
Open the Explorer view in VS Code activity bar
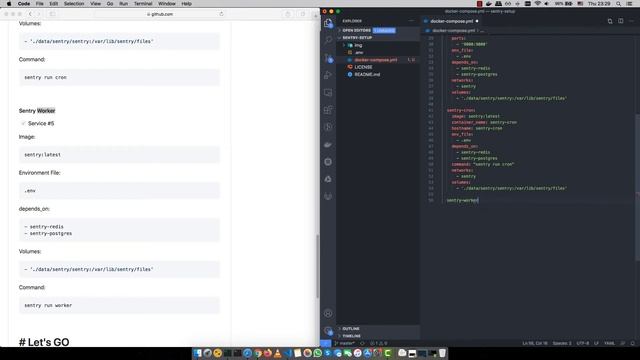tap(328, 23)
